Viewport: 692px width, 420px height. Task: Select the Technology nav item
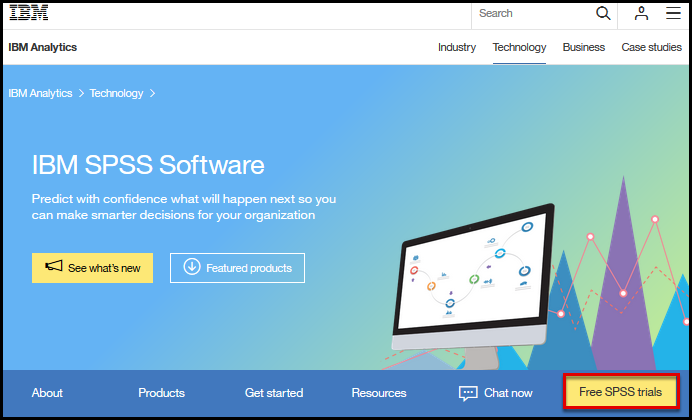(x=519, y=47)
